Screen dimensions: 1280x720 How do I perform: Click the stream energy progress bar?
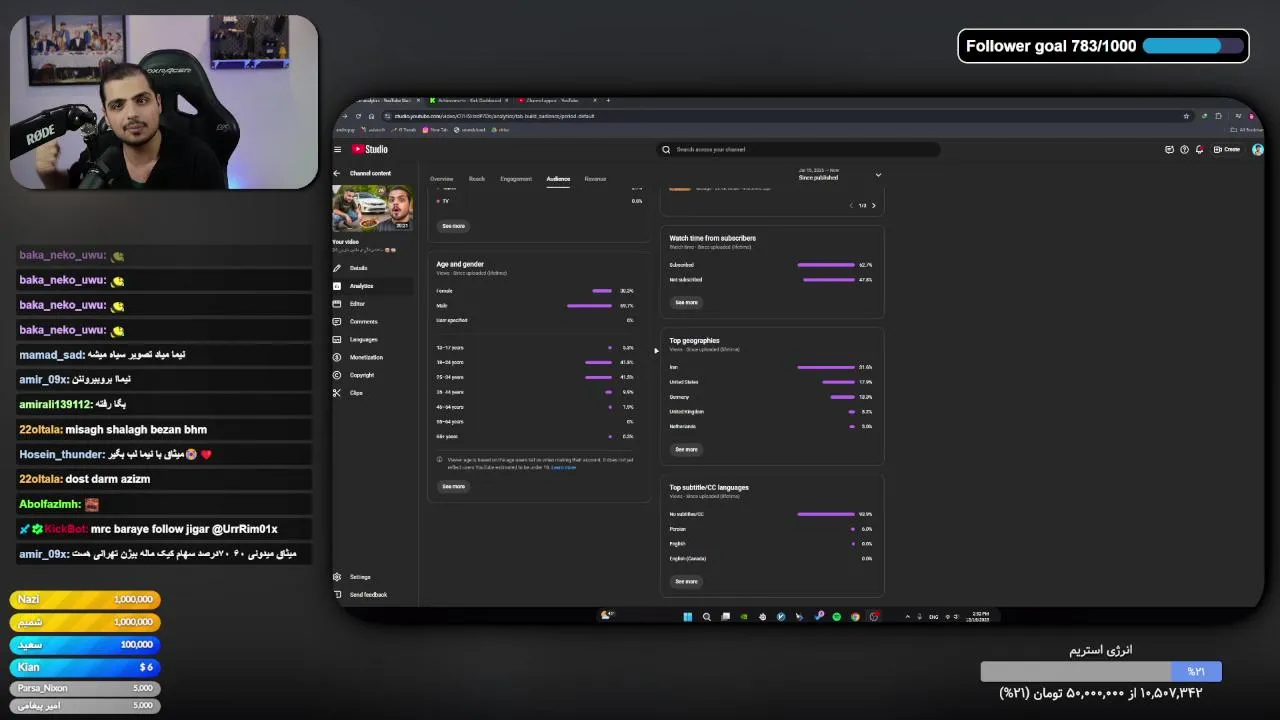point(1101,672)
